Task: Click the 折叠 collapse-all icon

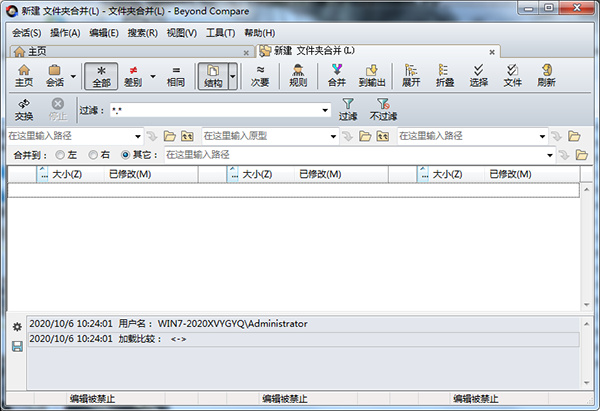Action: coord(445,76)
